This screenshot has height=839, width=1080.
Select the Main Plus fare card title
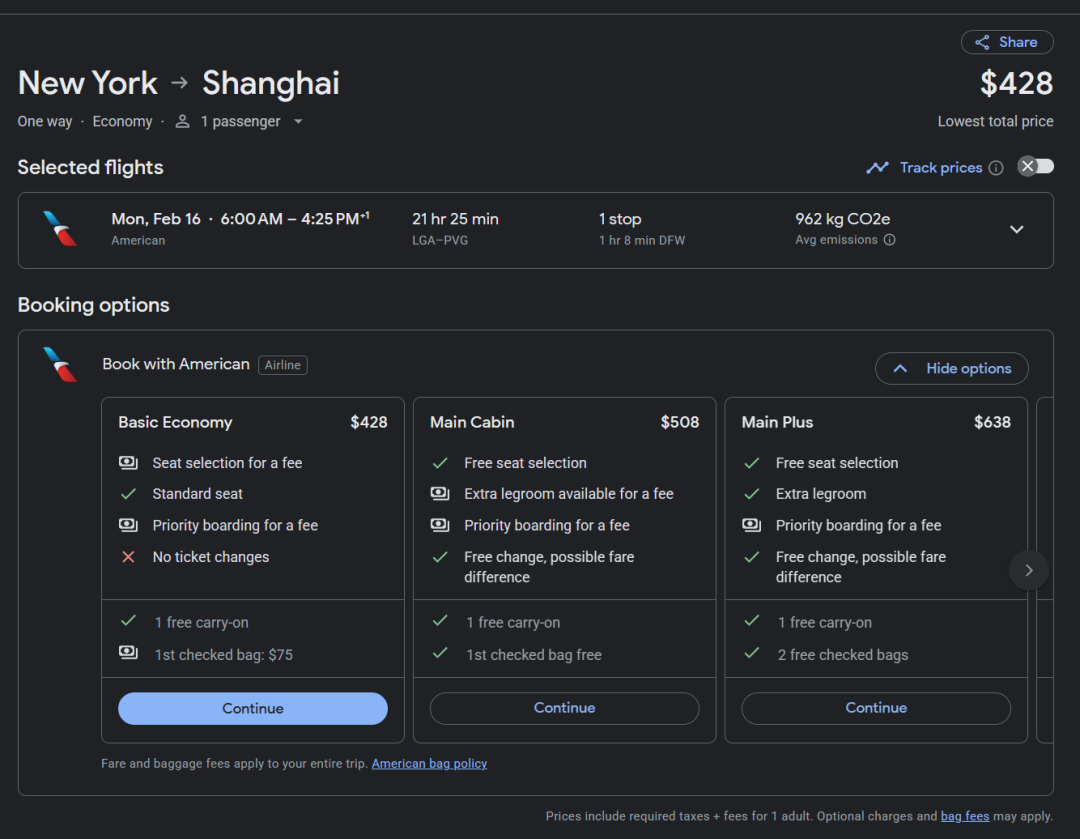[x=777, y=422]
